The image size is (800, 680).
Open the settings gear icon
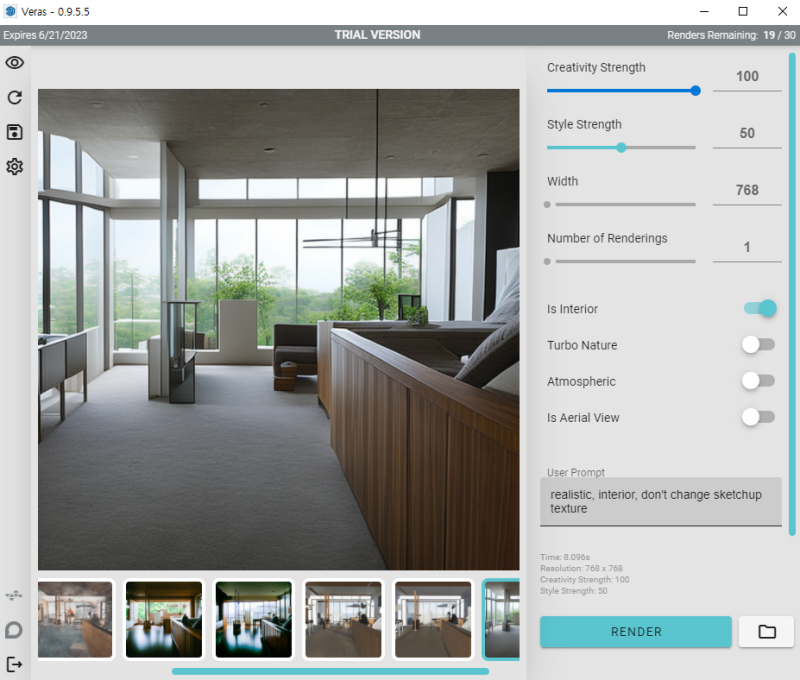(15, 166)
